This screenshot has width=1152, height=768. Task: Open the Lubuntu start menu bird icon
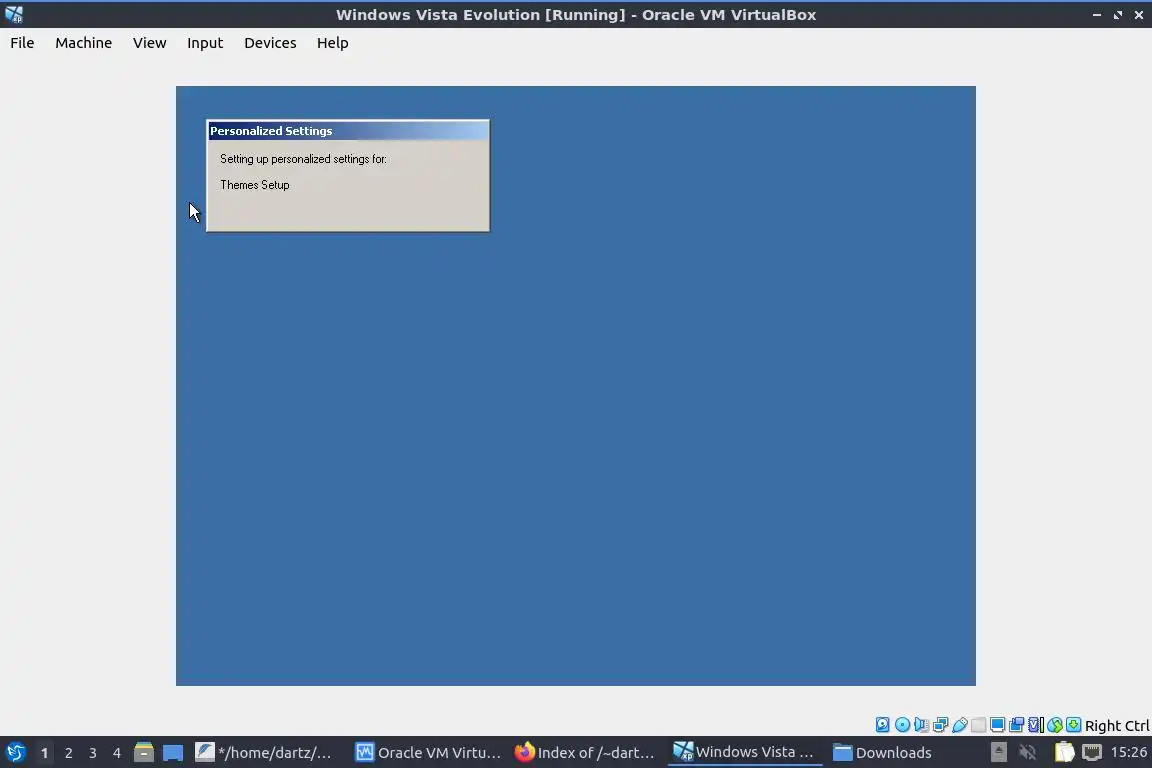tap(15, 753)
